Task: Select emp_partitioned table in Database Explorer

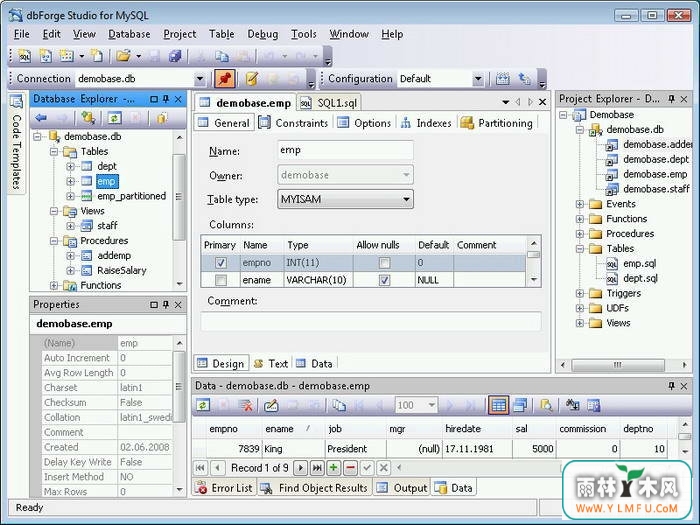Action: coord(131,196)
